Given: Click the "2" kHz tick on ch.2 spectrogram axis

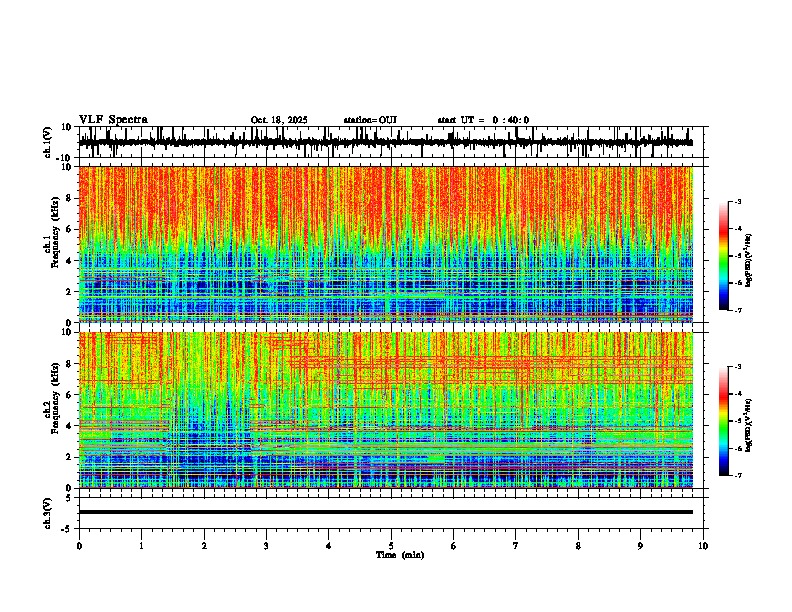Looking at the screenshot, I should coord(69,457).
